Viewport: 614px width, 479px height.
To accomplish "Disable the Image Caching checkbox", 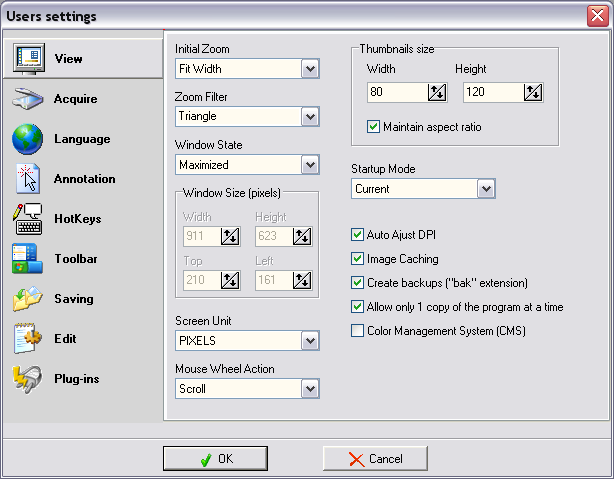I will [357, 259].
